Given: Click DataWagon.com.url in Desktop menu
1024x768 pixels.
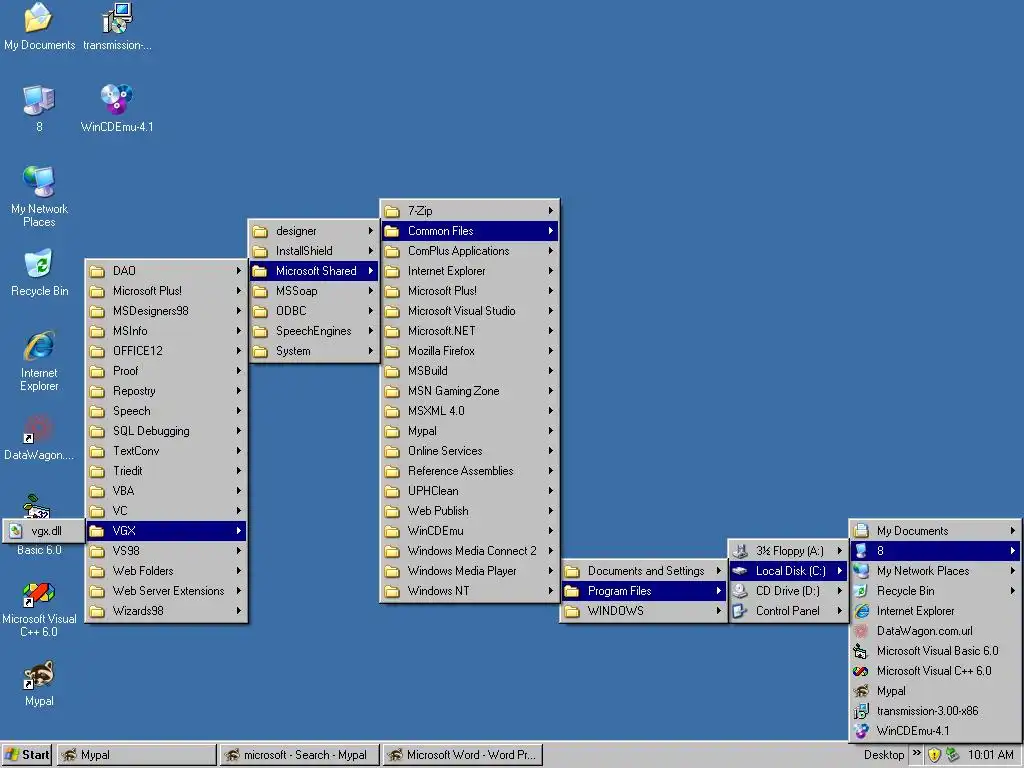Looking at the screenshot, I should pos(935,631).
